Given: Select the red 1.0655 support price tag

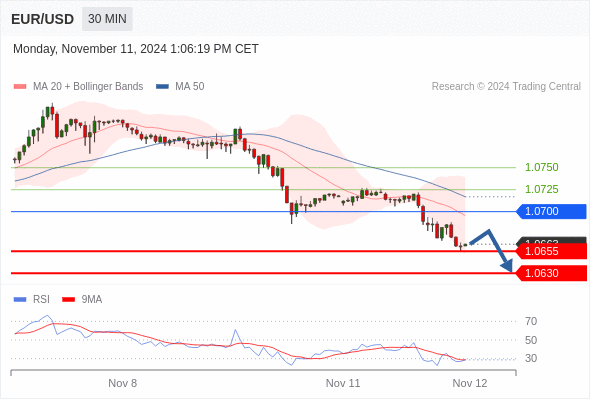Looking at the screenshot, I should pyautogui.click(x=551, y=251).
